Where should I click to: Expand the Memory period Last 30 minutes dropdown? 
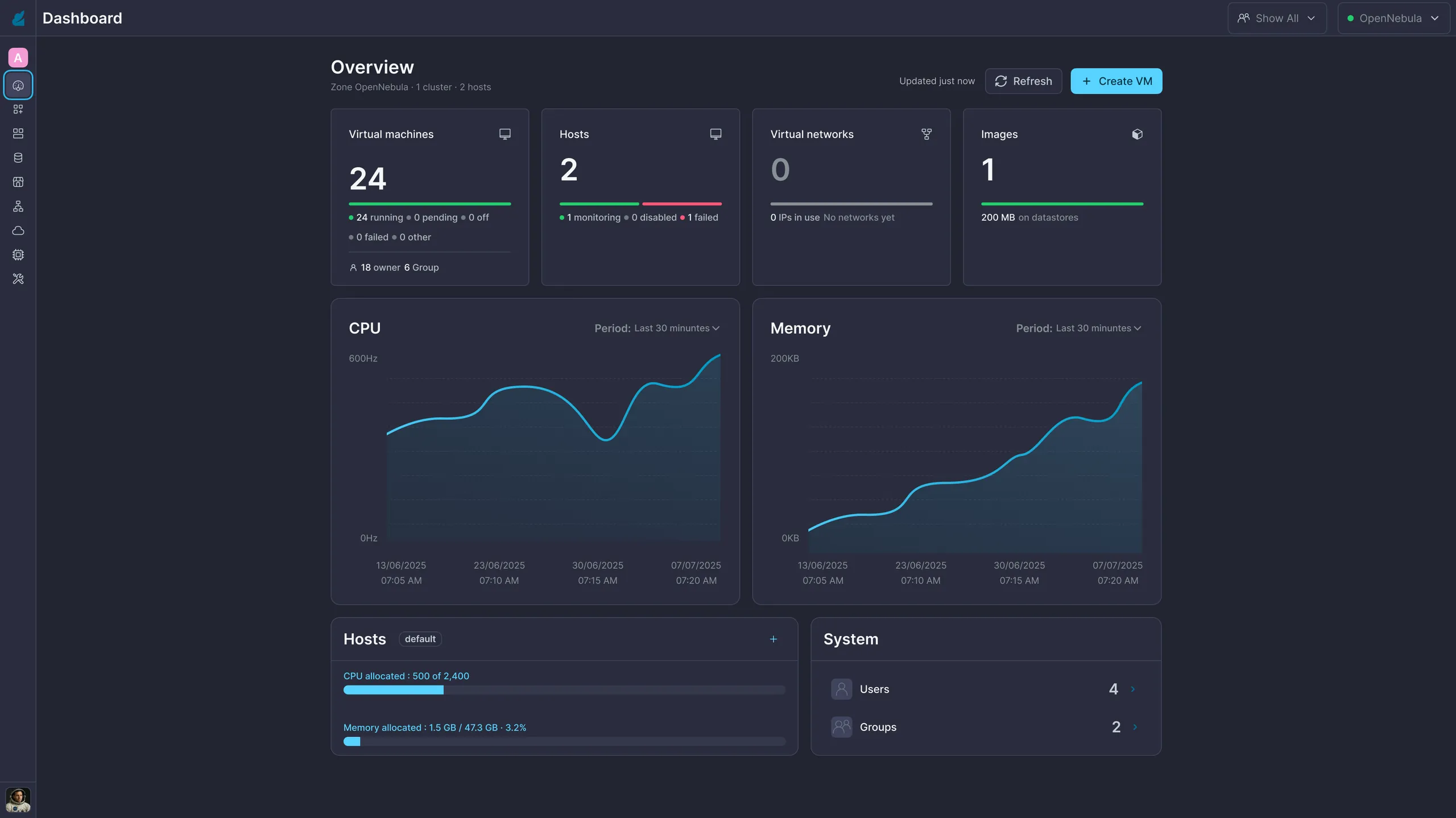point(1098,328)
